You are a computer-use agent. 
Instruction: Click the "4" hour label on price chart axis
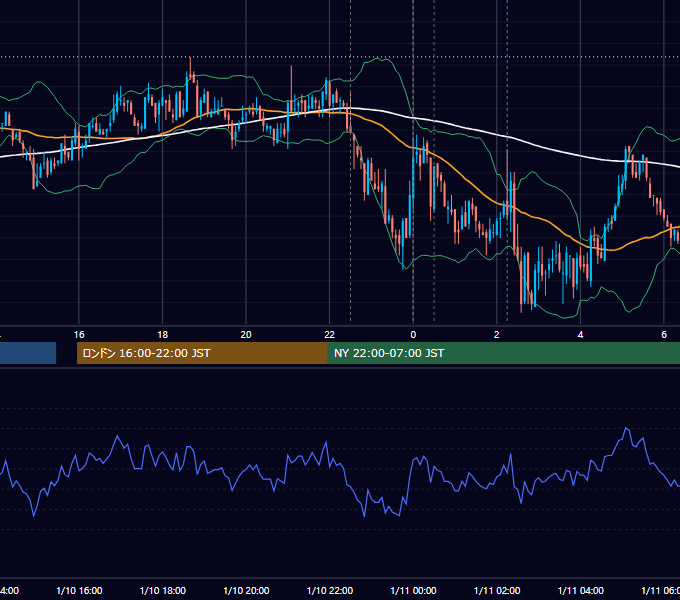point(580,335)
